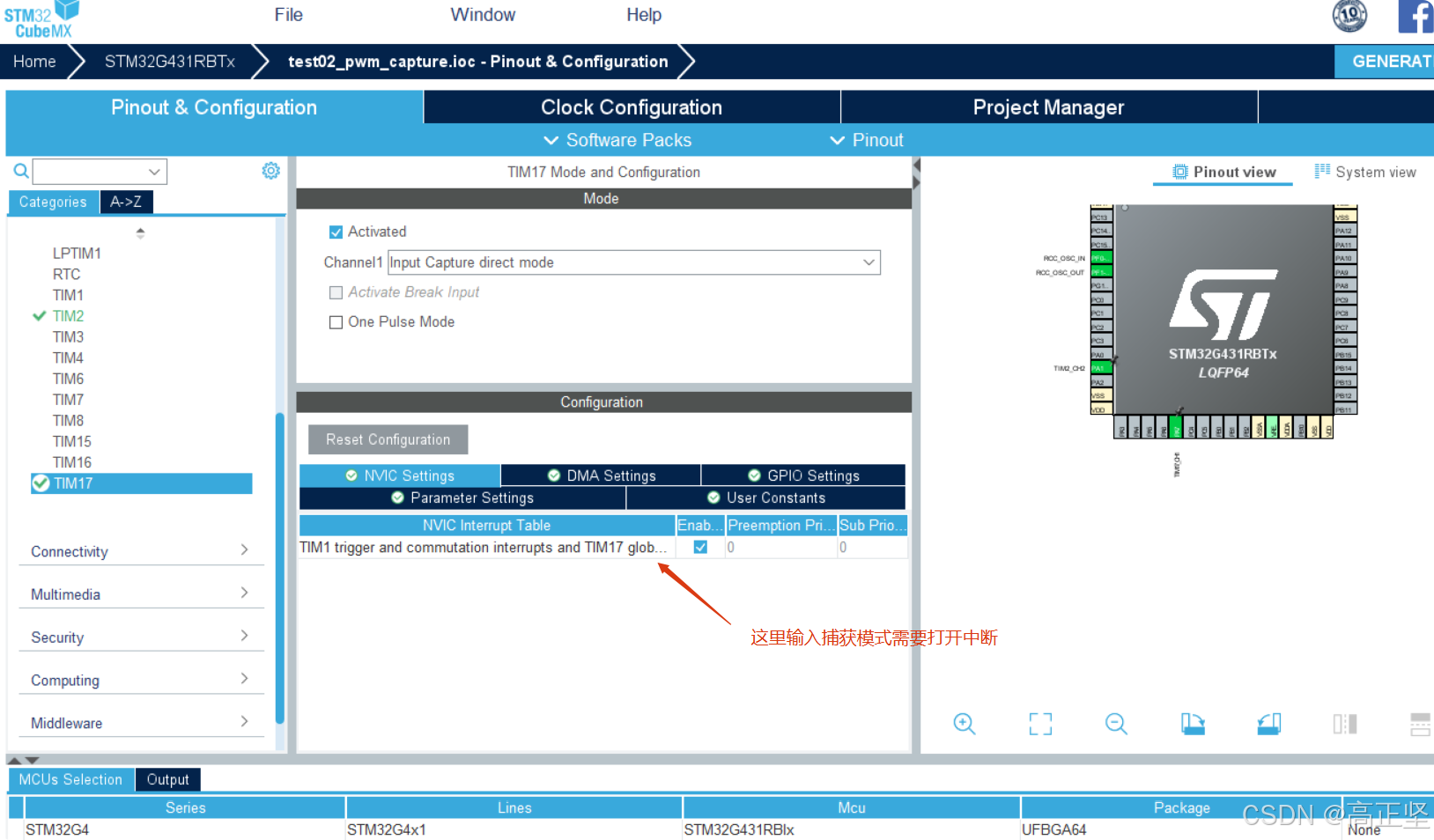Select the MCUs Selection tab

point(70,779)
